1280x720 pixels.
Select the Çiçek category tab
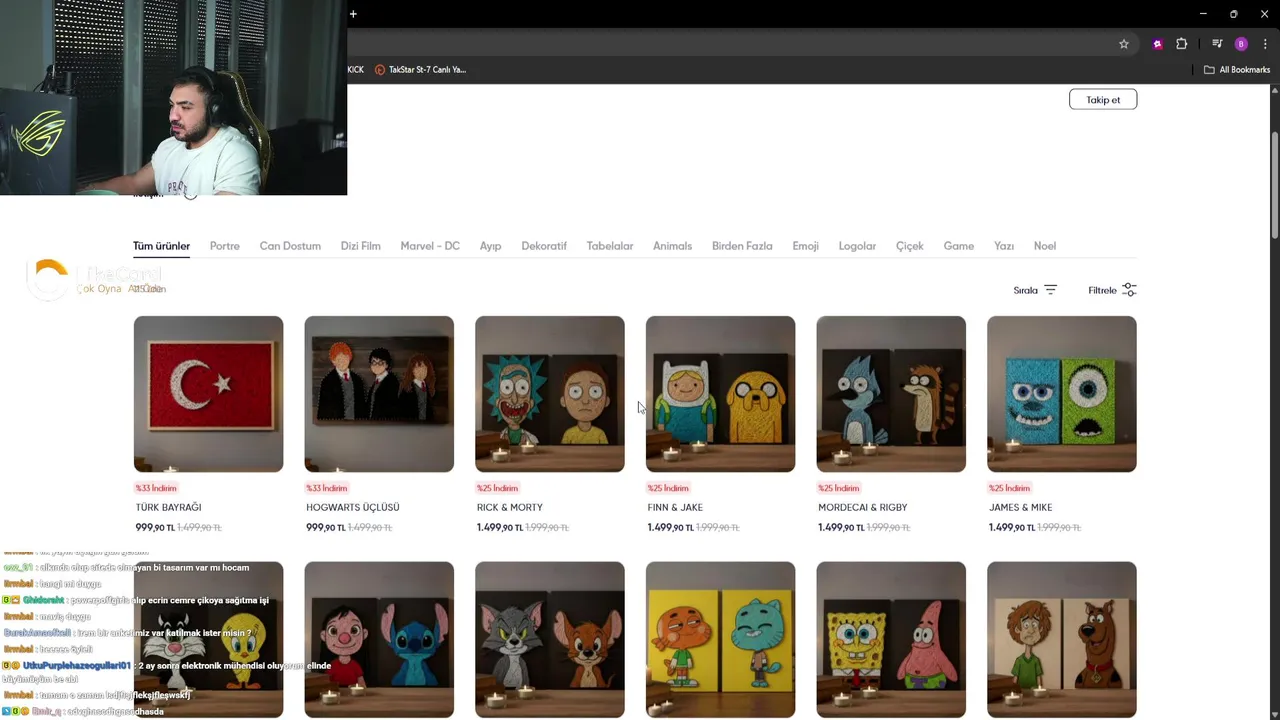910,246
